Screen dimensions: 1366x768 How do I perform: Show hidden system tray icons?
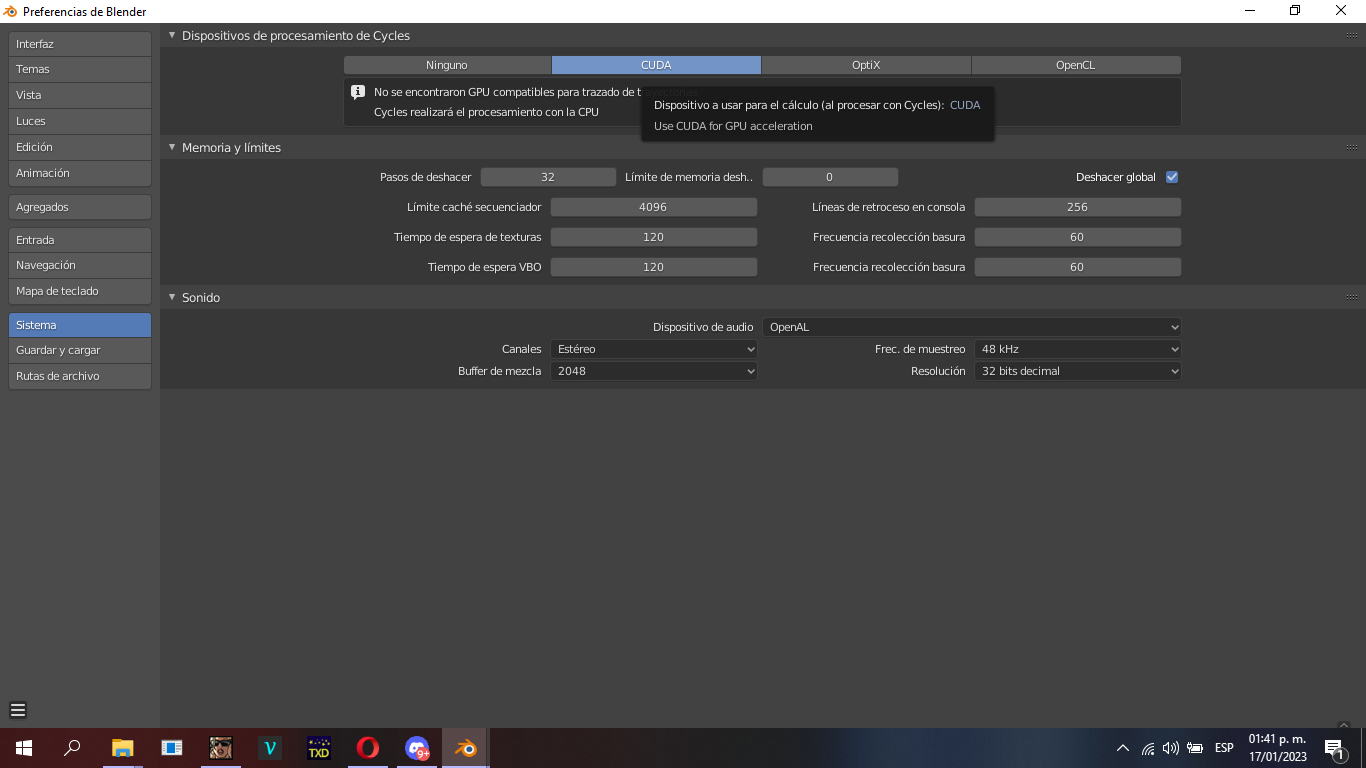(1123, 748)
